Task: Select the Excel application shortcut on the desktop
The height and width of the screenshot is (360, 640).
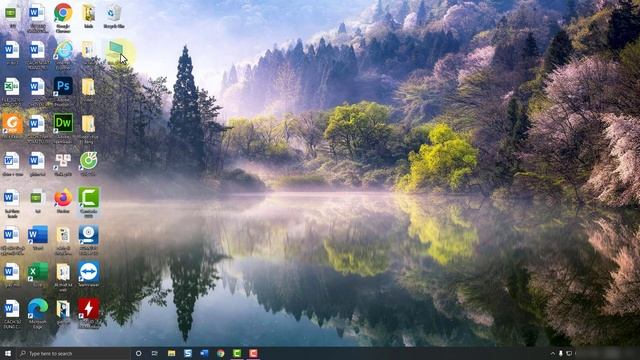Action: click(x=38, y=272)
